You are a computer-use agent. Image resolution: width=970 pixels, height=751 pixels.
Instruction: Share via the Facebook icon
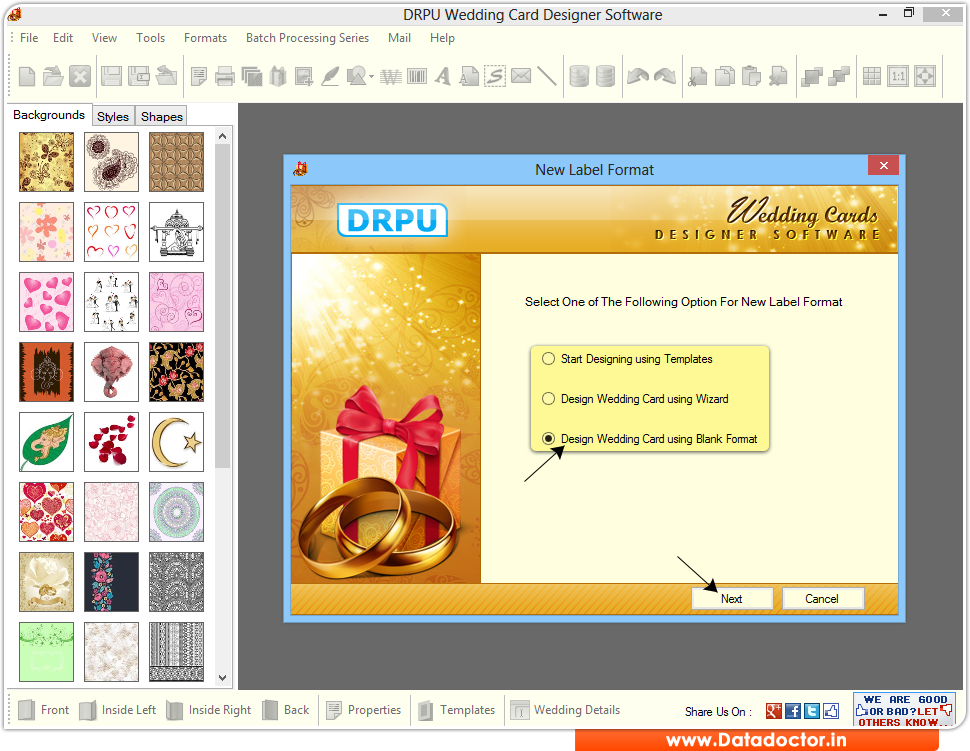click(792, 710)
